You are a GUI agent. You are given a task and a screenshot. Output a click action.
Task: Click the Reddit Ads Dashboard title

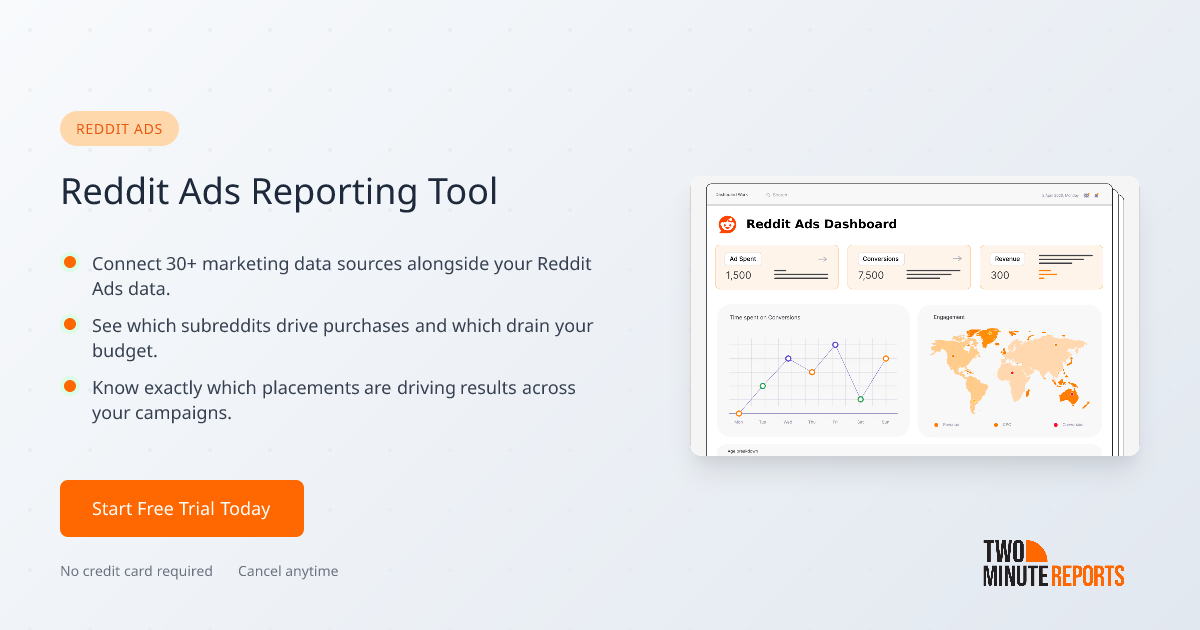(x=821, y=224)
